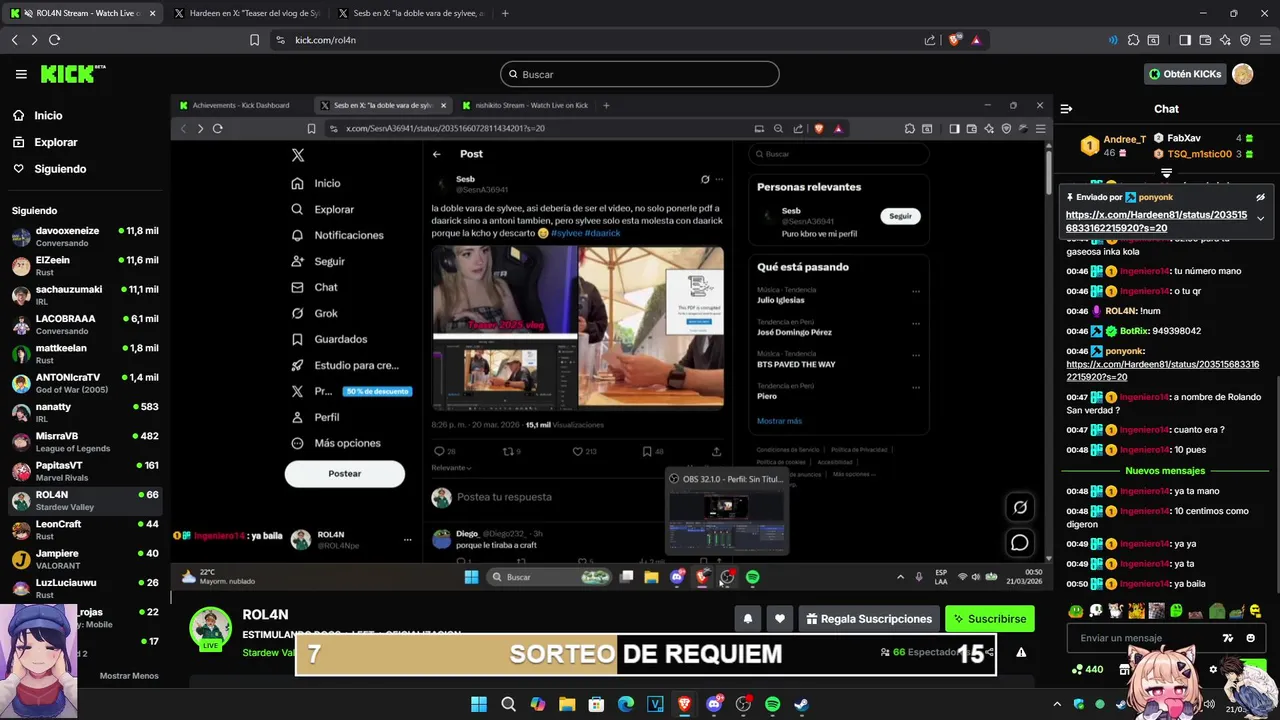This screenshot has height=720, width=1280.
Task: Open ANTONIcraTV's God of War stream
Action: [85, 383]
